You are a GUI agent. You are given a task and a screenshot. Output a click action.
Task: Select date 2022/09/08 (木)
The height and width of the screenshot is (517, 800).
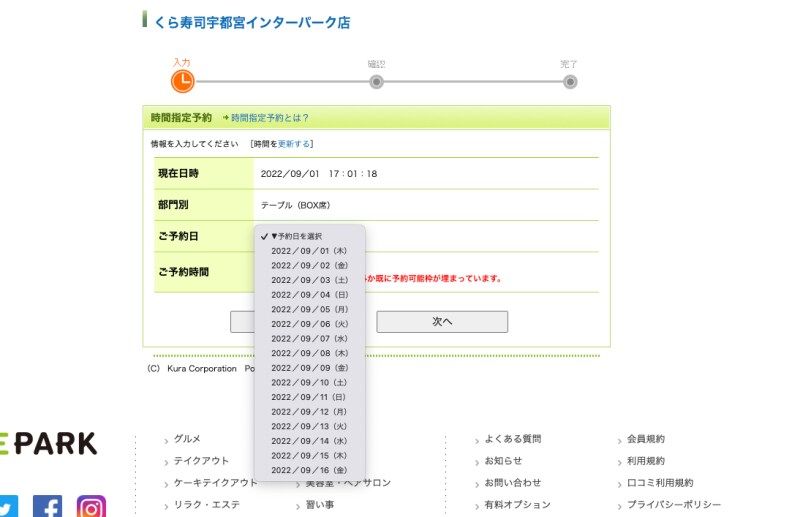[310, 353]
